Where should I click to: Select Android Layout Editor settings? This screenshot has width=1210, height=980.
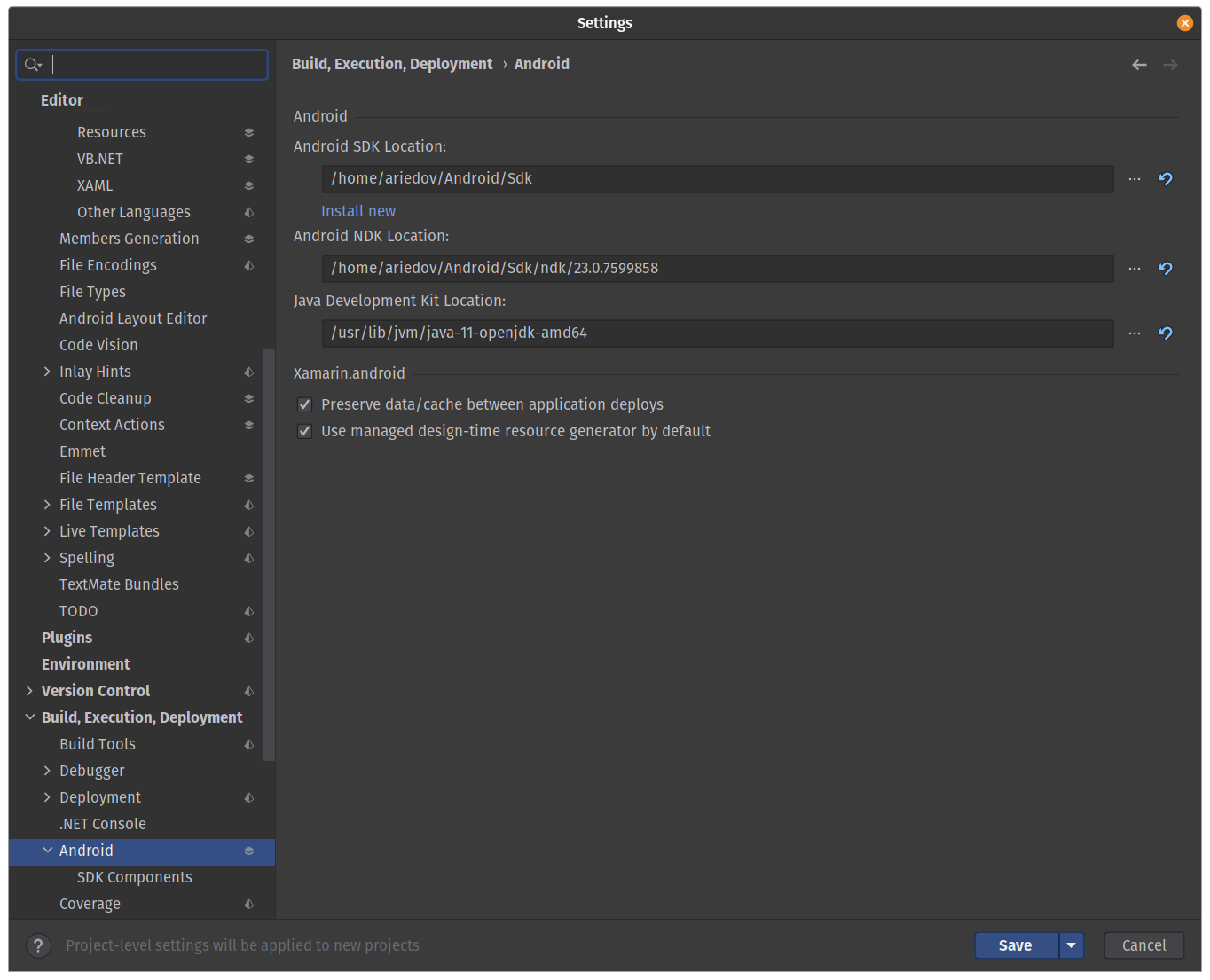pos(133,318)
